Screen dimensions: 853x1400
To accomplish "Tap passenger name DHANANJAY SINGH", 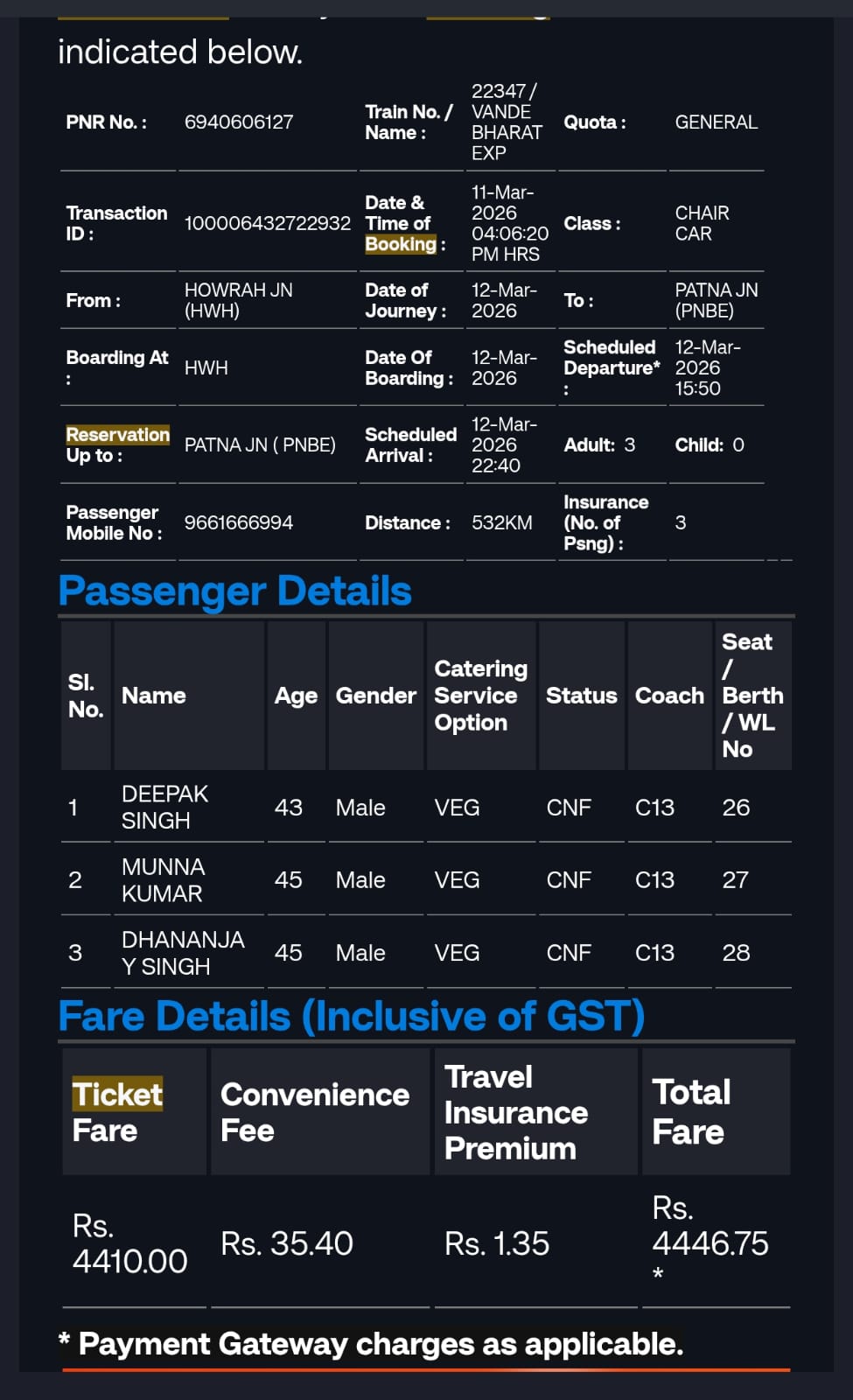I will click(x=183, y=953).
